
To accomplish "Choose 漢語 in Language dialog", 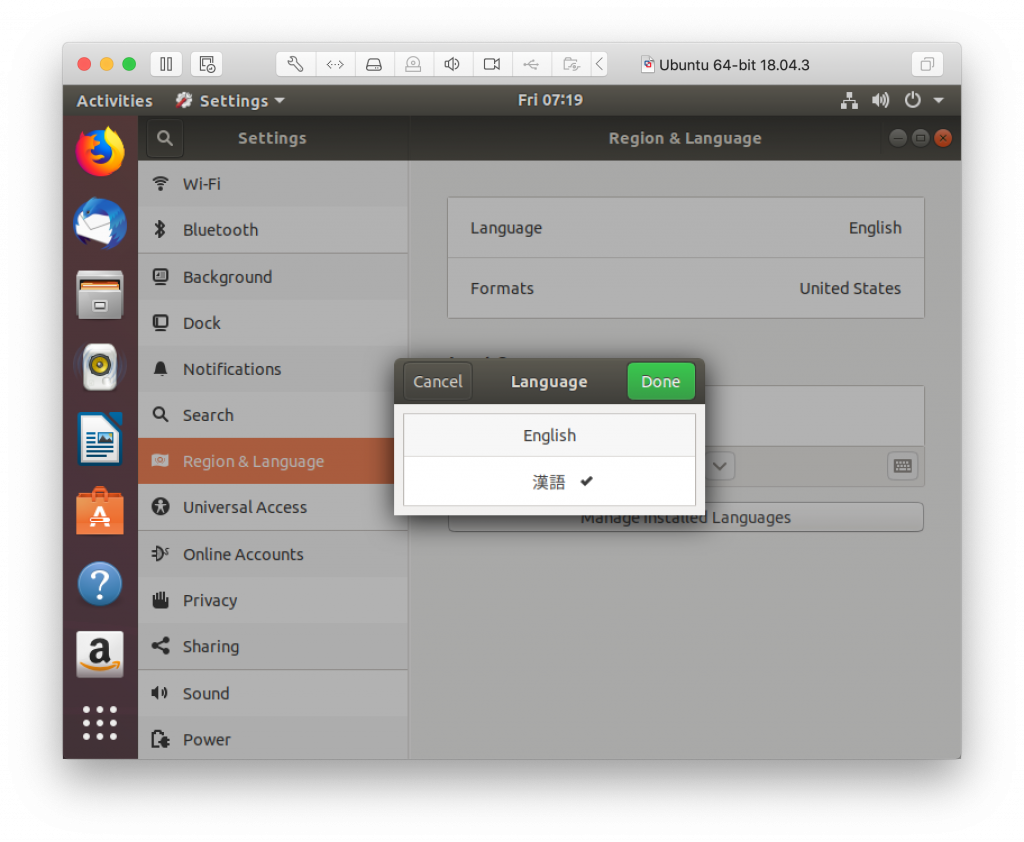I will tap(549, 482).
